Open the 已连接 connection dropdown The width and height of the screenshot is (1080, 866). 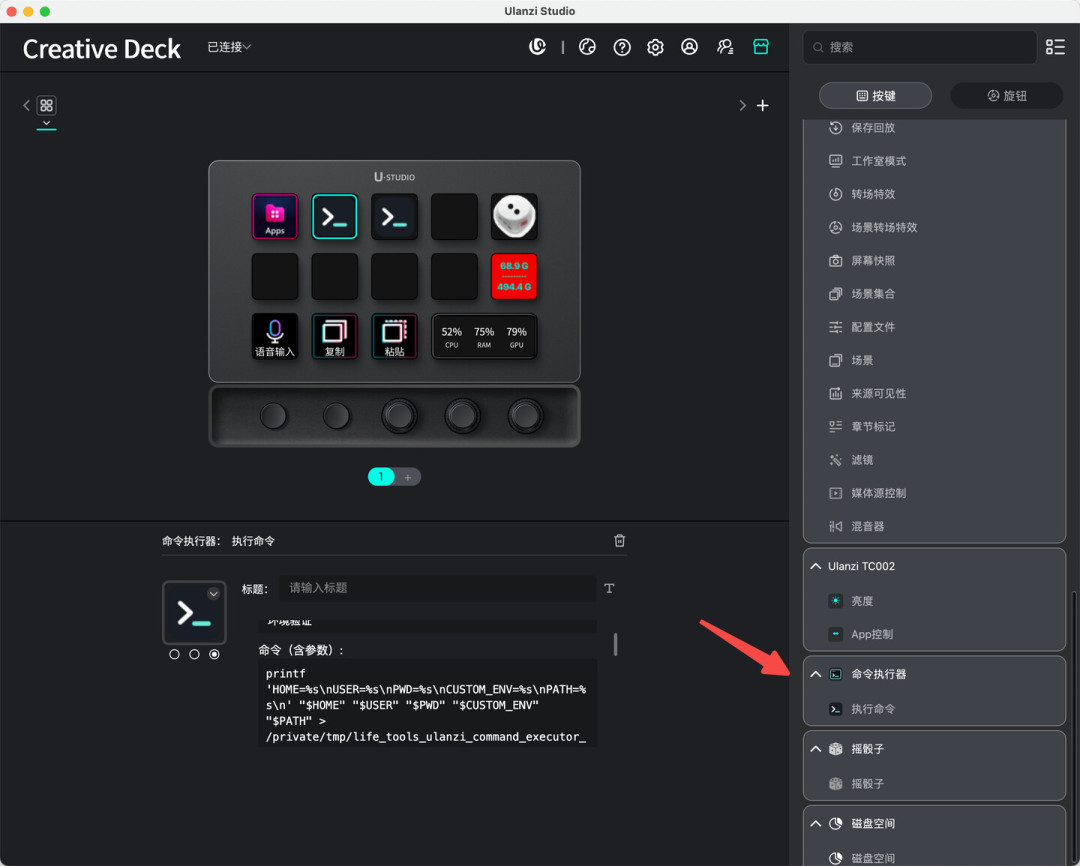[229, 47]
